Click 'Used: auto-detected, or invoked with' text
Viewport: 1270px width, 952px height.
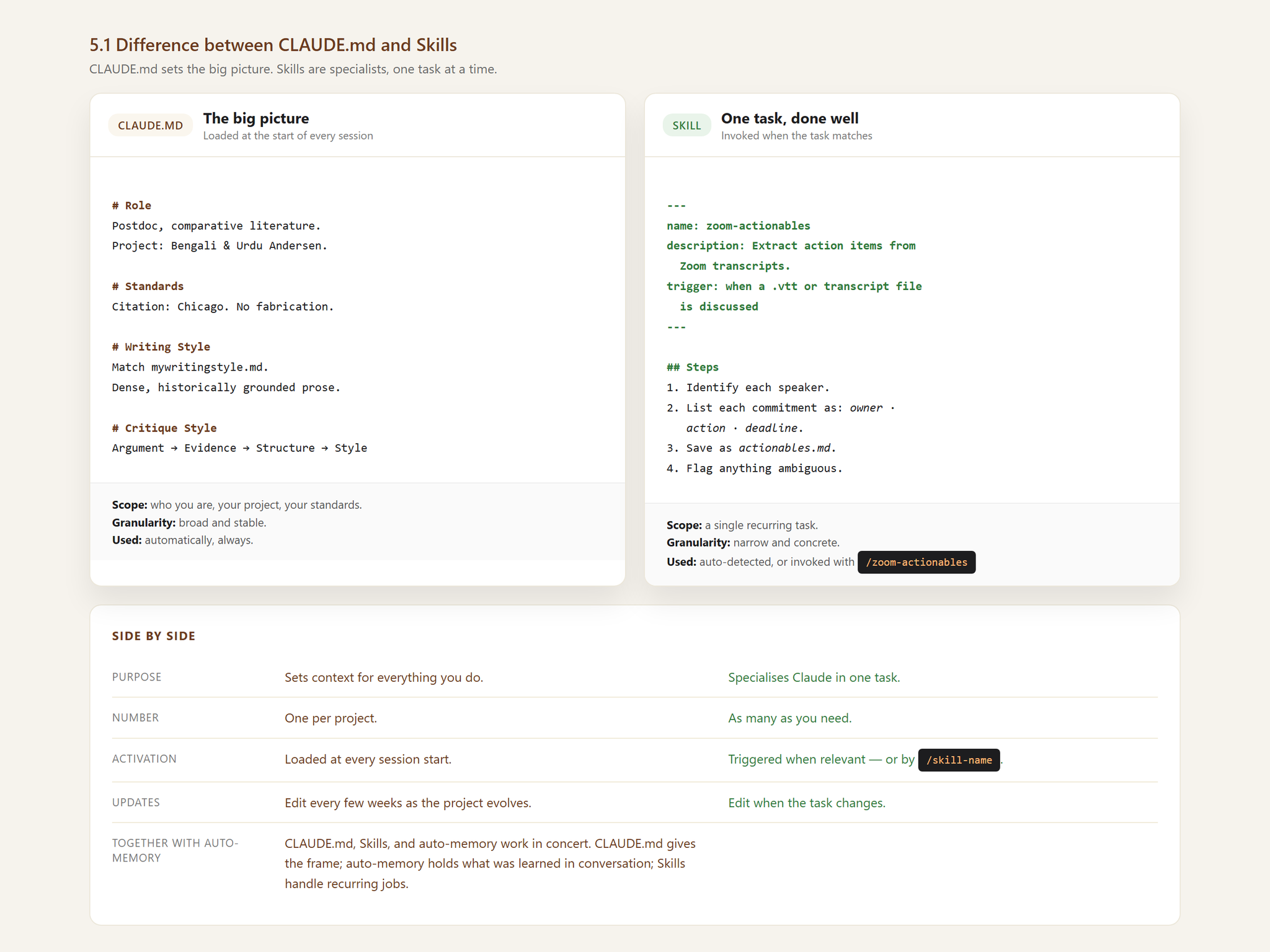[760, 562]
